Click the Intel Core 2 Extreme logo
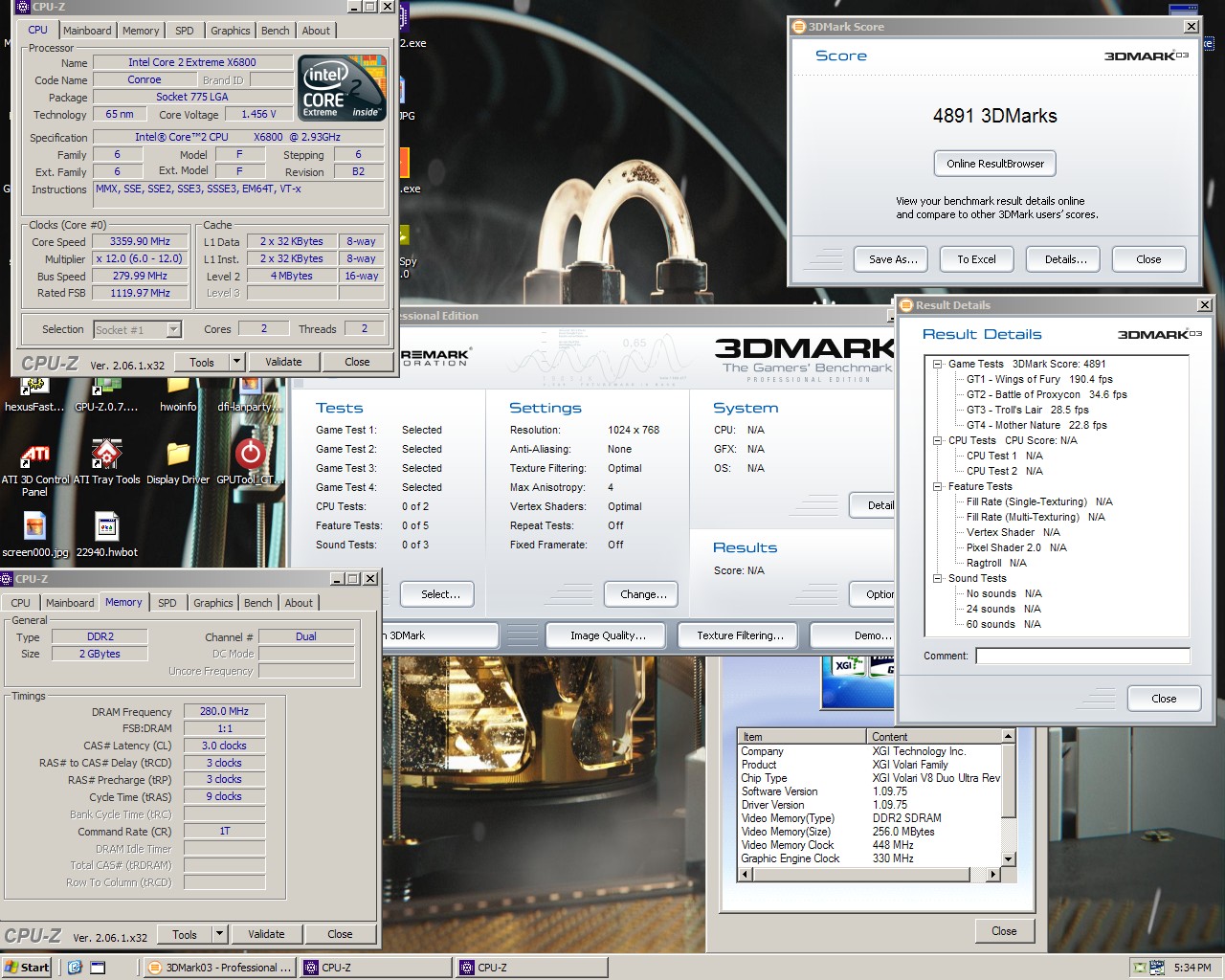1225x980 pixels. pos(342,88)
